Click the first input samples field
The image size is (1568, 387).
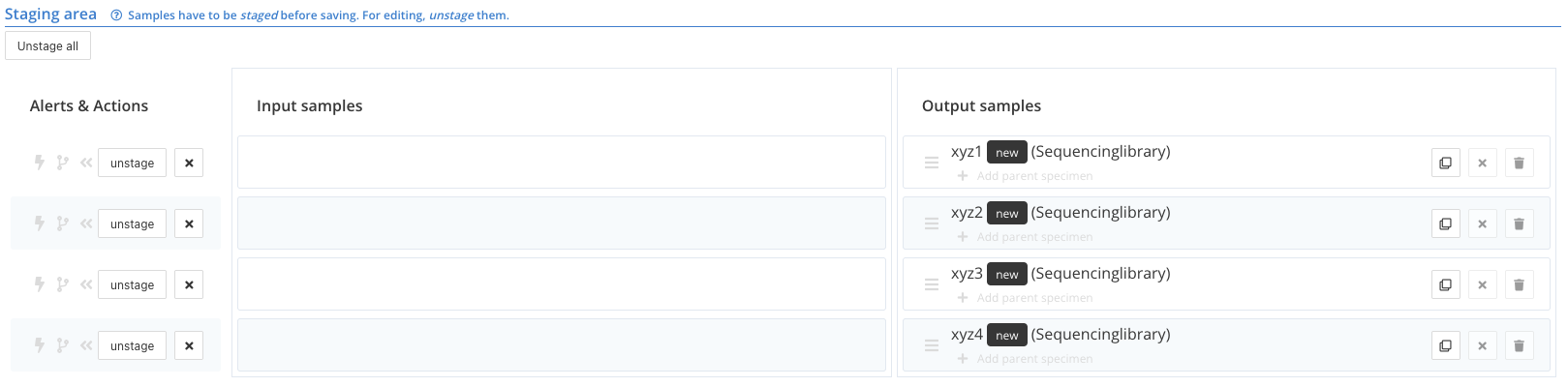(562, 162)
